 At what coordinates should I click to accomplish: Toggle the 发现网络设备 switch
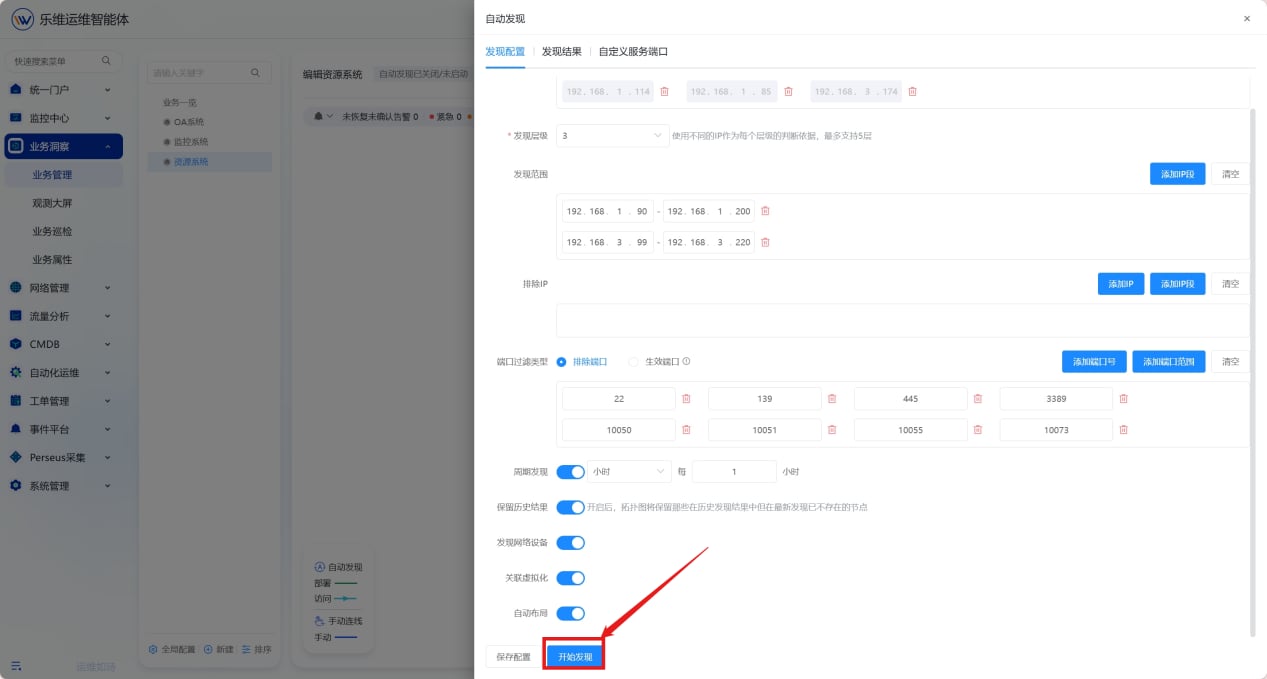coord(570,543)
